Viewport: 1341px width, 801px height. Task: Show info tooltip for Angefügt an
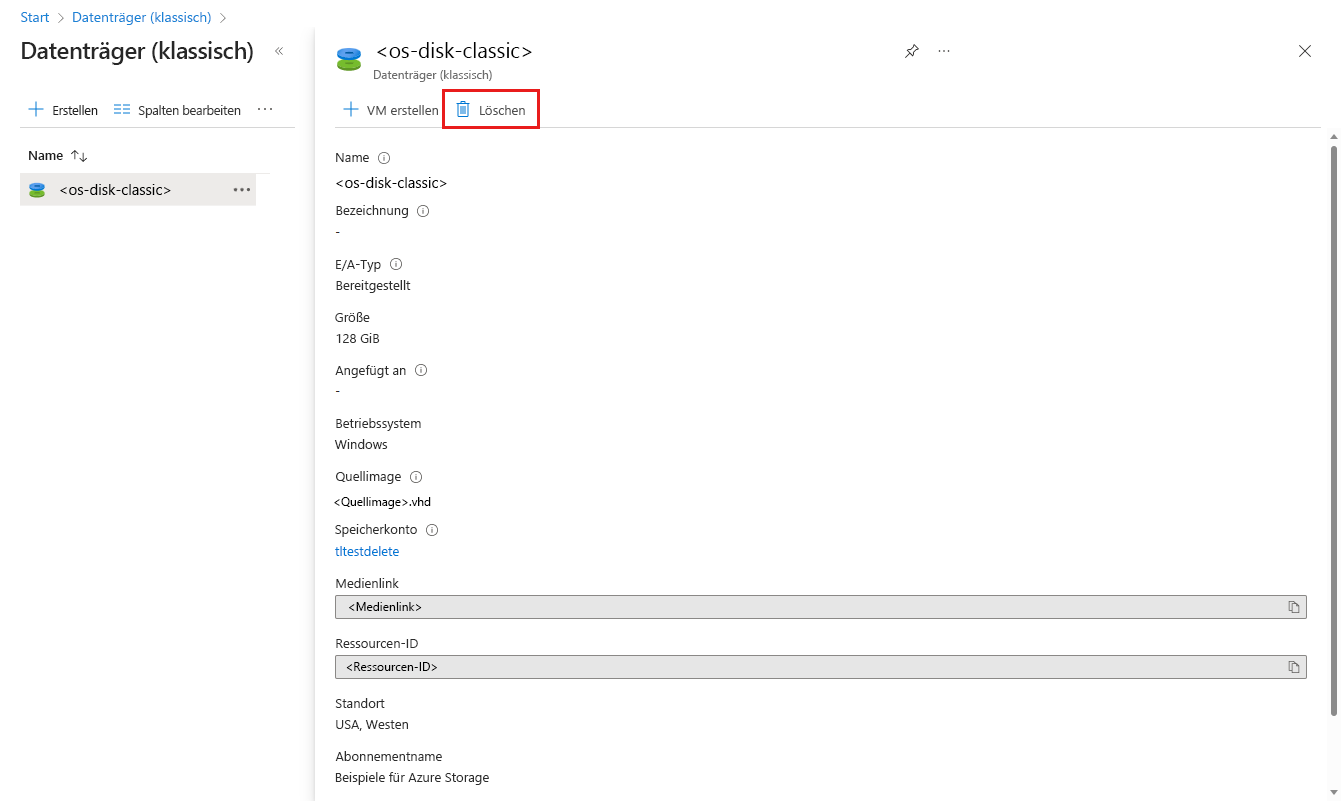(421, 370)
